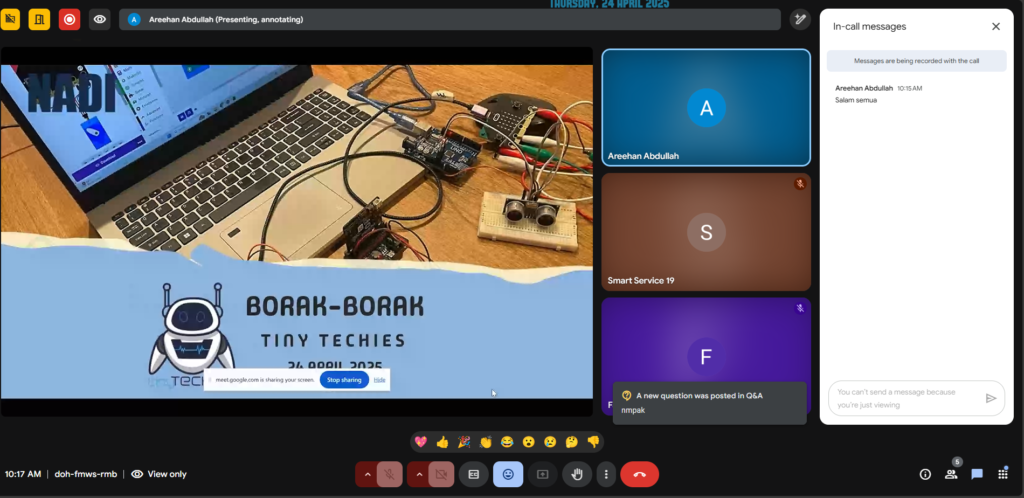
Task: Send the laughing face reaction
Action: 507,442
